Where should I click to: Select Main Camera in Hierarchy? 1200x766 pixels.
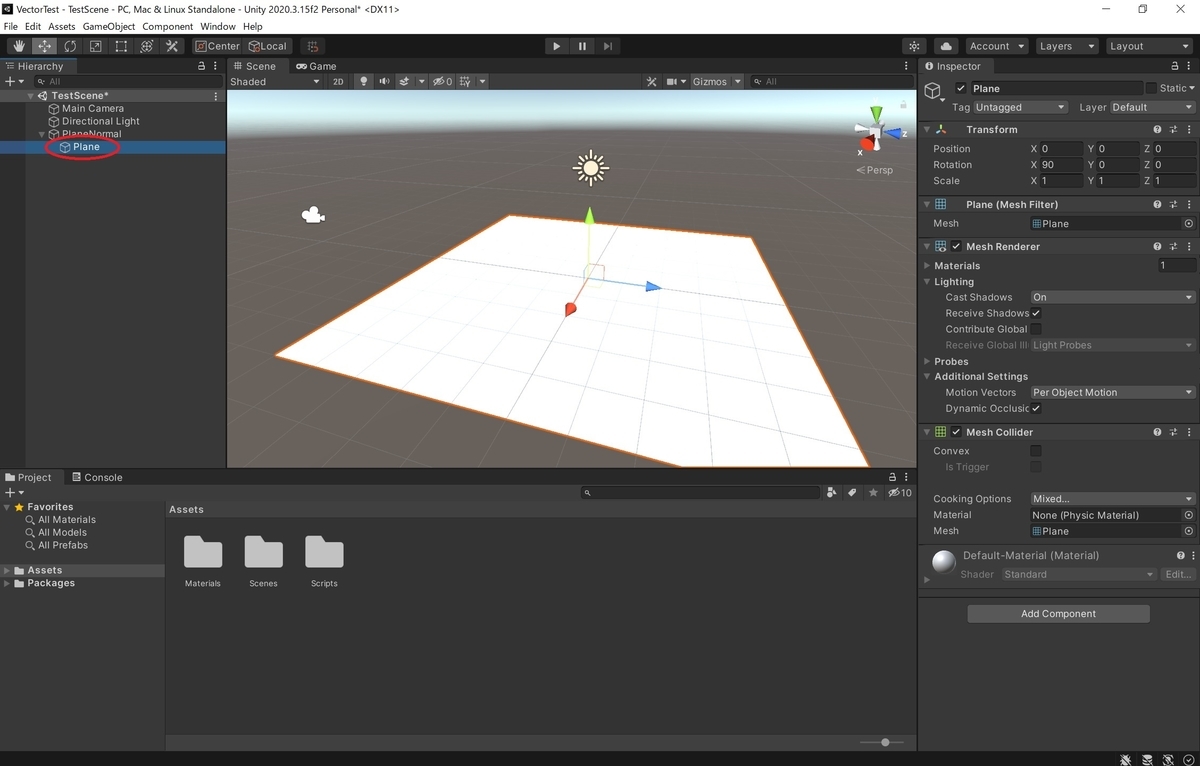[93, 109]
